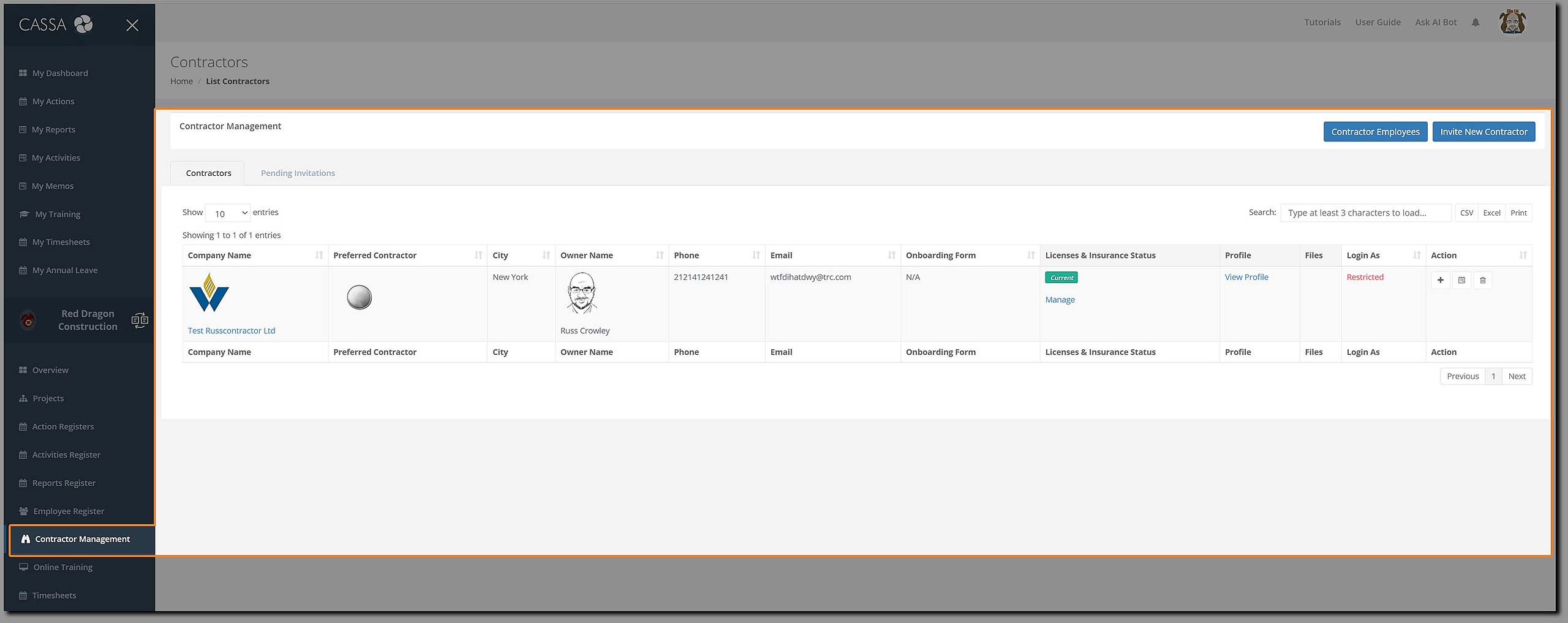Click the red Restricted login text

click(x=1365, y=278)
